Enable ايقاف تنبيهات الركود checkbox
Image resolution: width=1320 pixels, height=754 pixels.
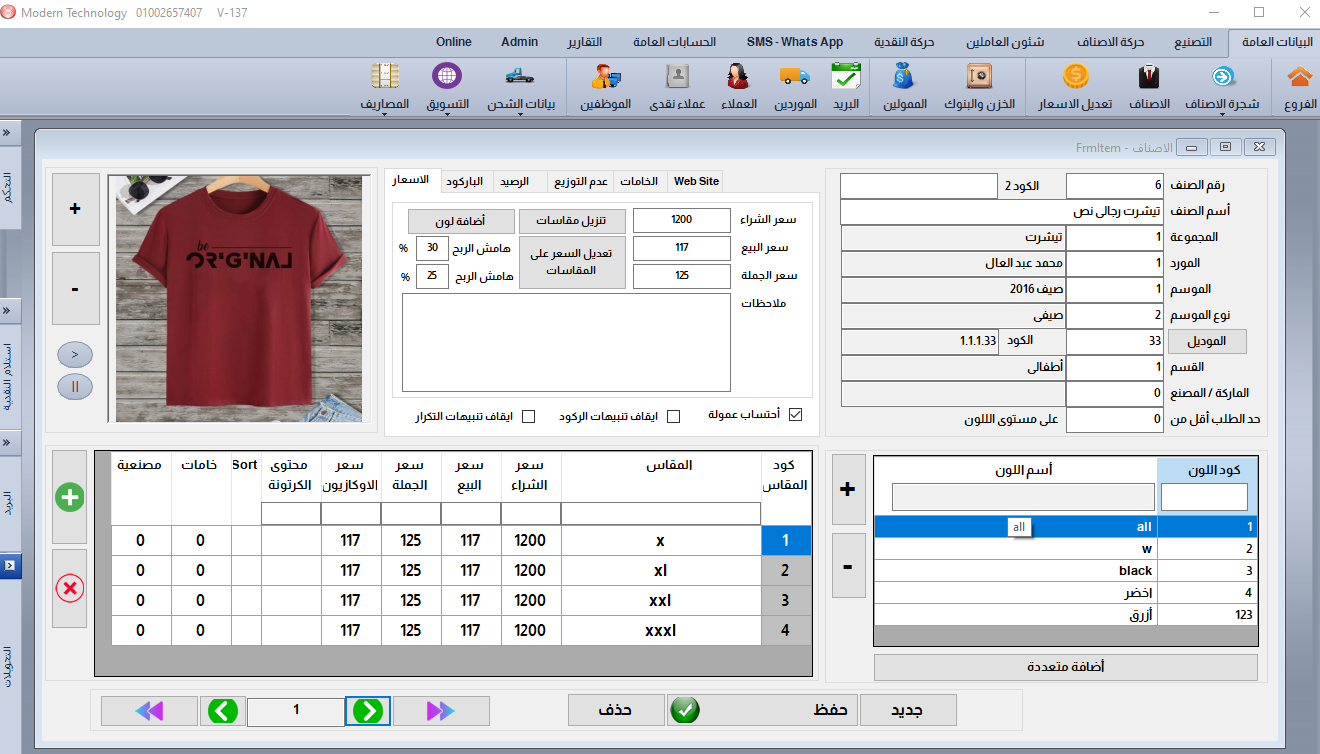click(673, 416)
